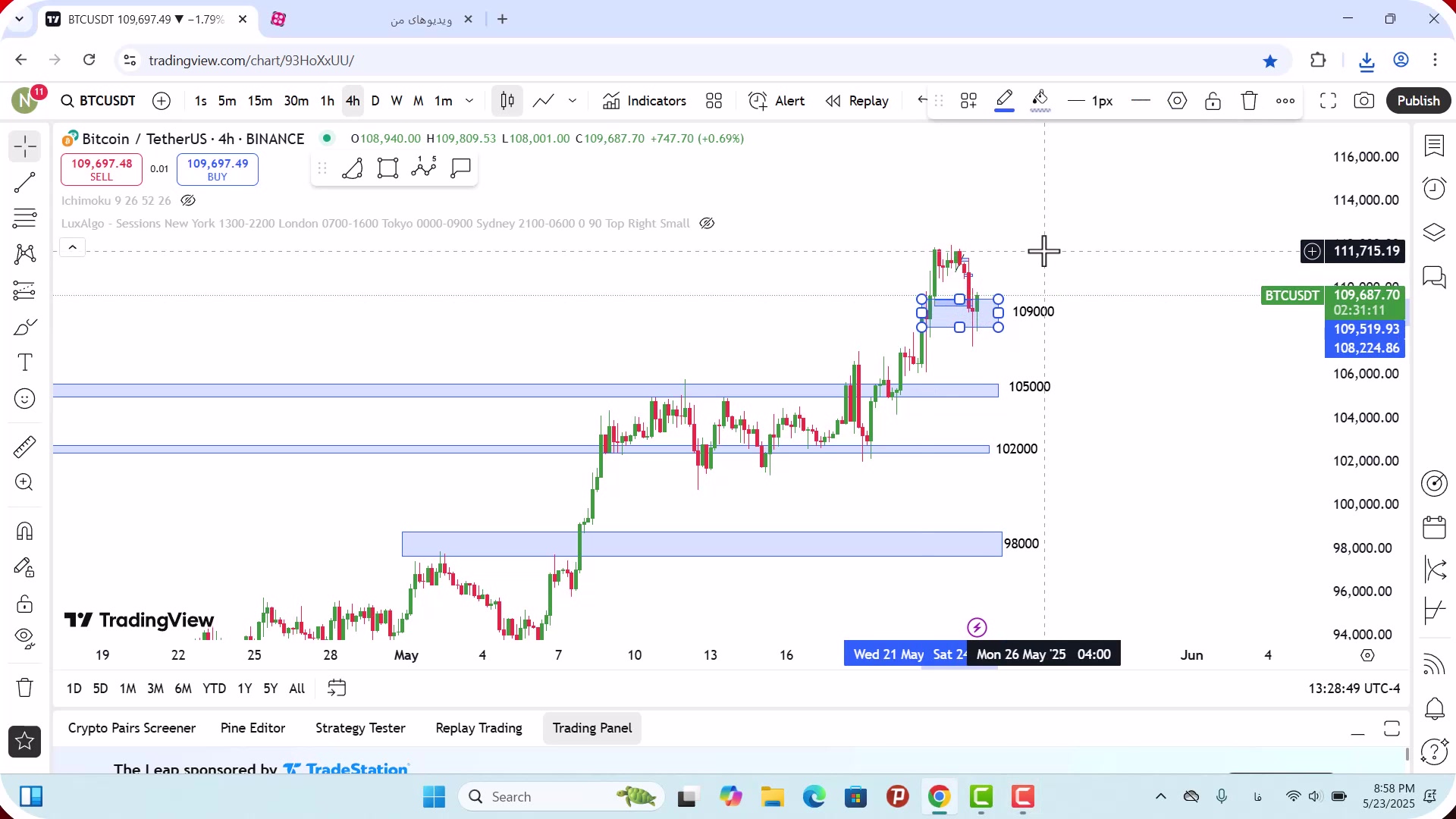
Task: Click the 109,697.48 SELL button
Action: pos(102,169)
